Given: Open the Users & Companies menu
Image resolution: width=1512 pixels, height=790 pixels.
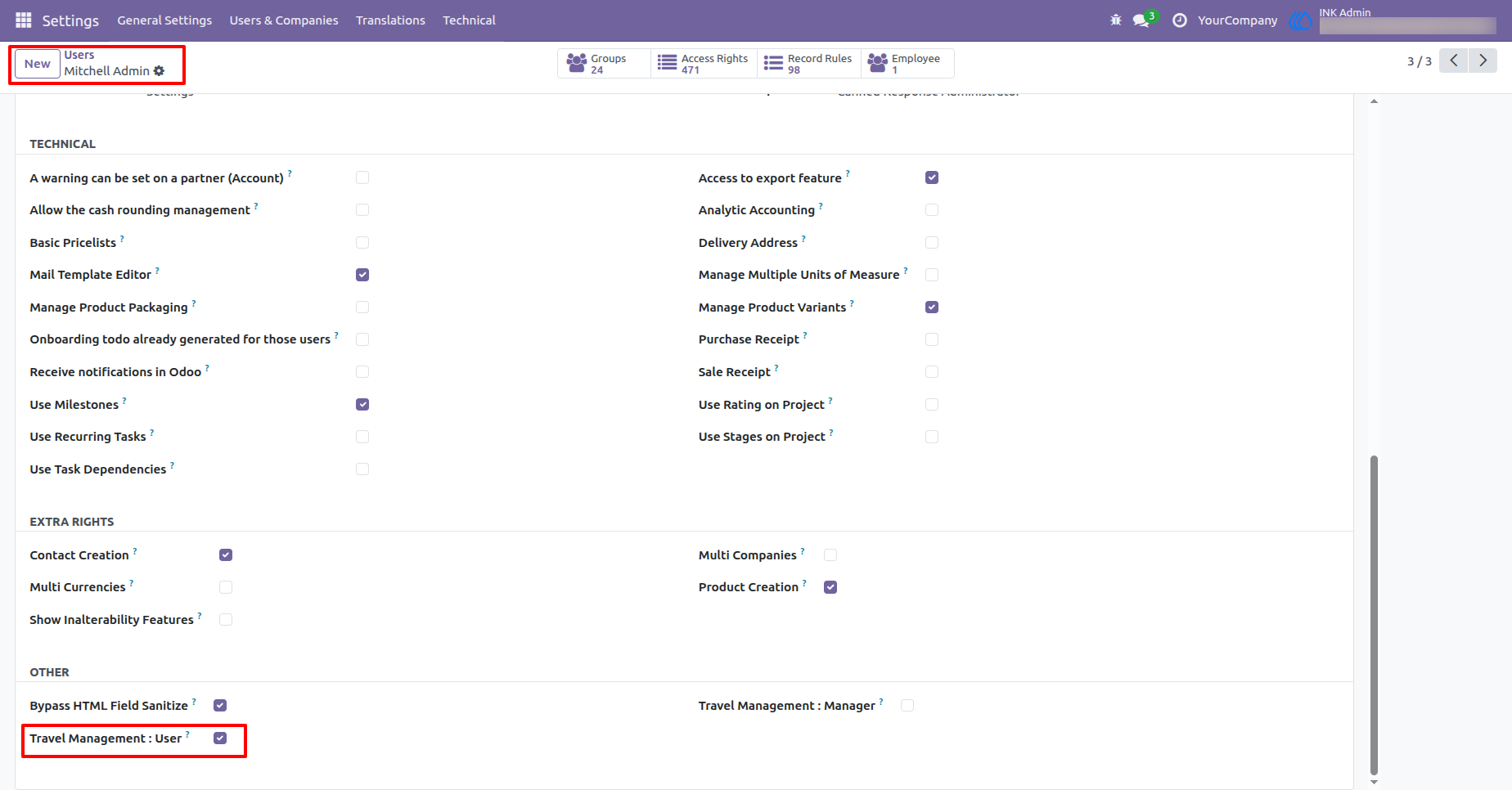Looking at the screenshot, I should pyautogui.click(x=284, y=20).
